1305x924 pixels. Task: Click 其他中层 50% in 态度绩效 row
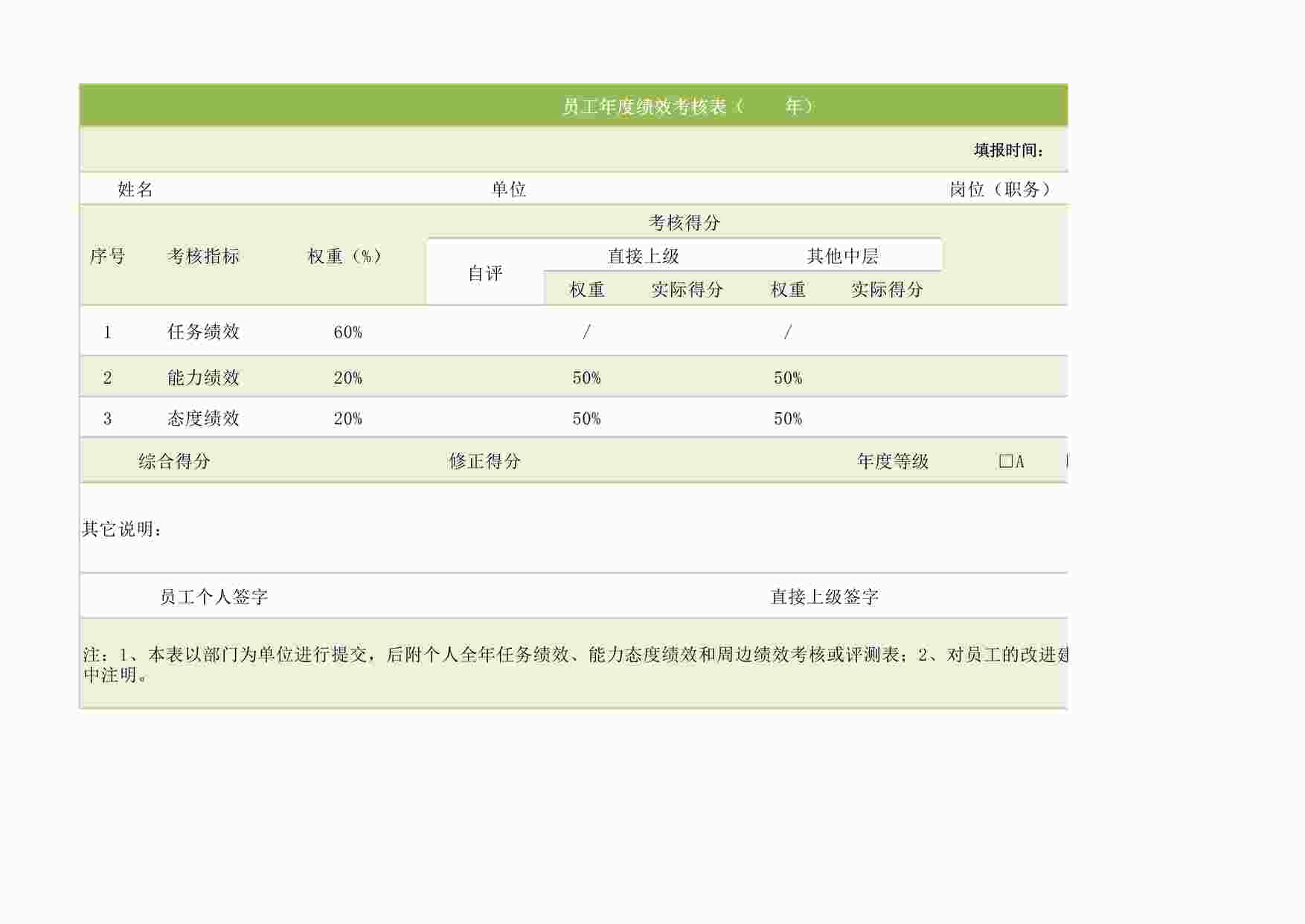coord(788,419)
